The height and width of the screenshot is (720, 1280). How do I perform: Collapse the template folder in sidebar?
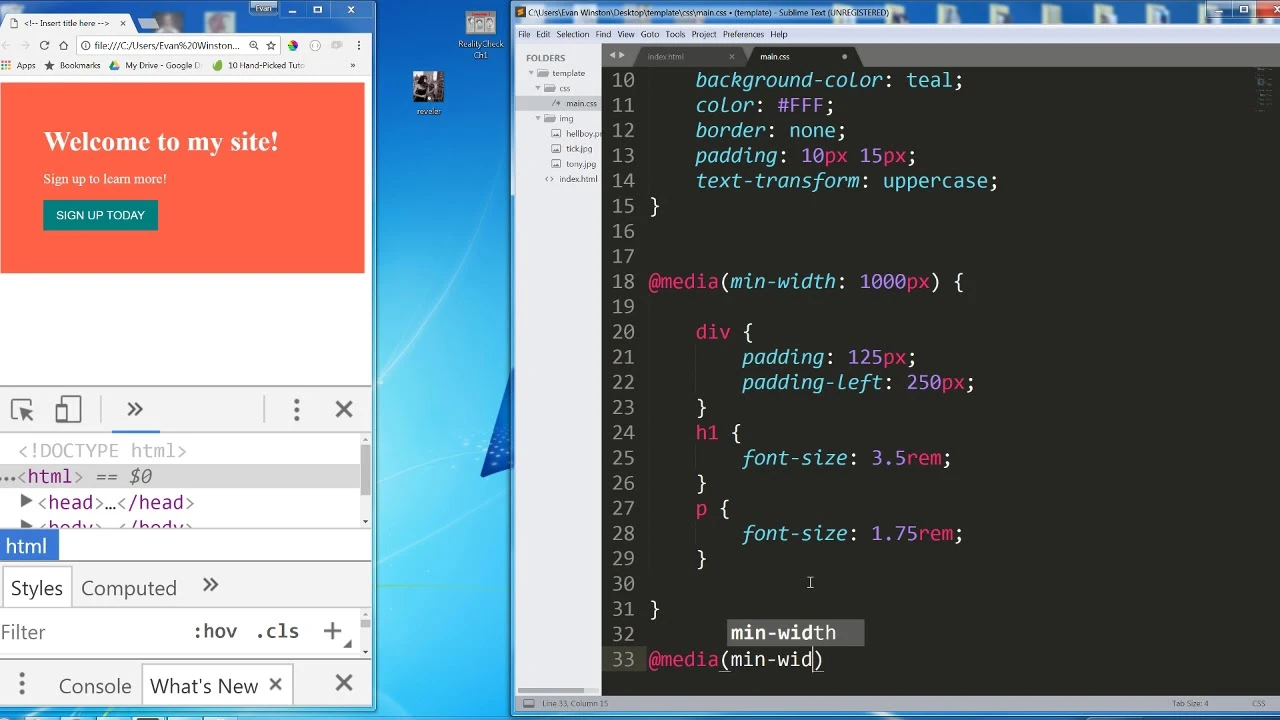click(530, 73)
